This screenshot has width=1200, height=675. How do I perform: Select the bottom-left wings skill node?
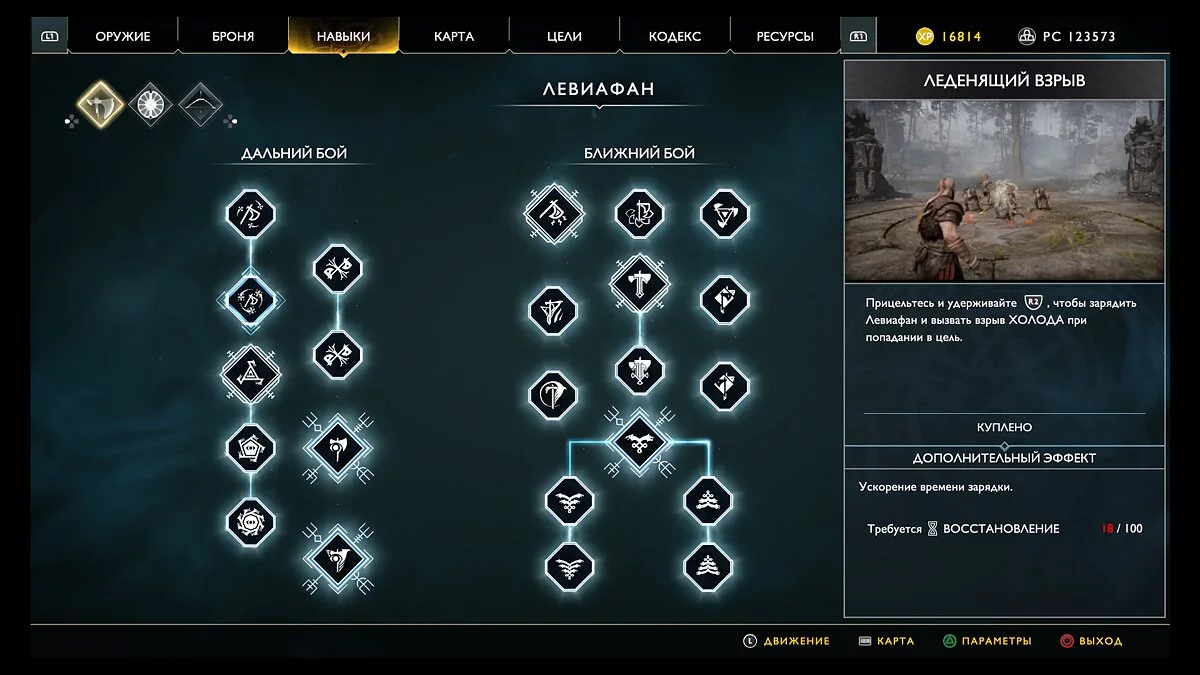[x=570, y=566]
